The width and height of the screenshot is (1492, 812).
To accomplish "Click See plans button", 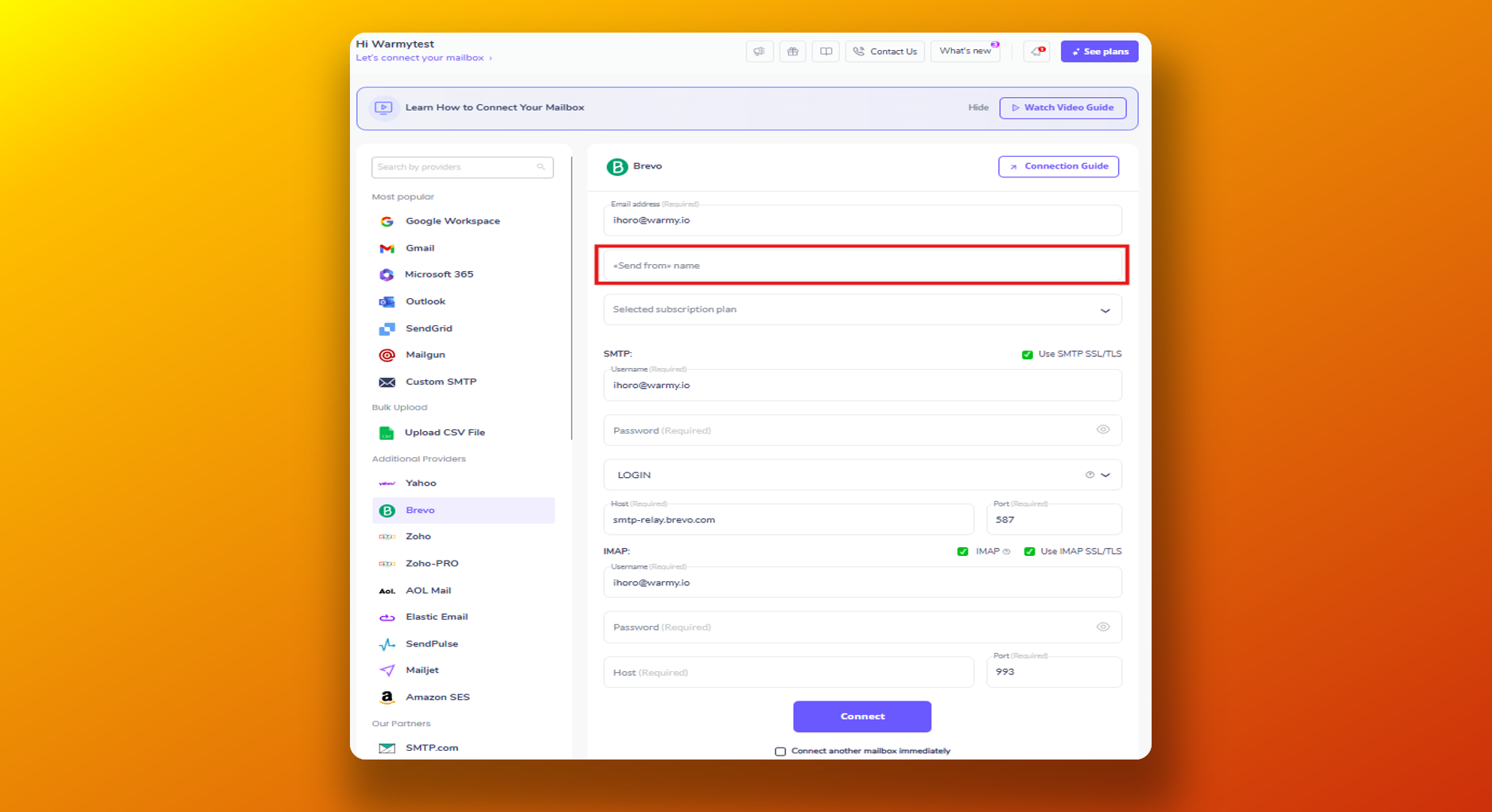I will click(x=1099, y=52).
